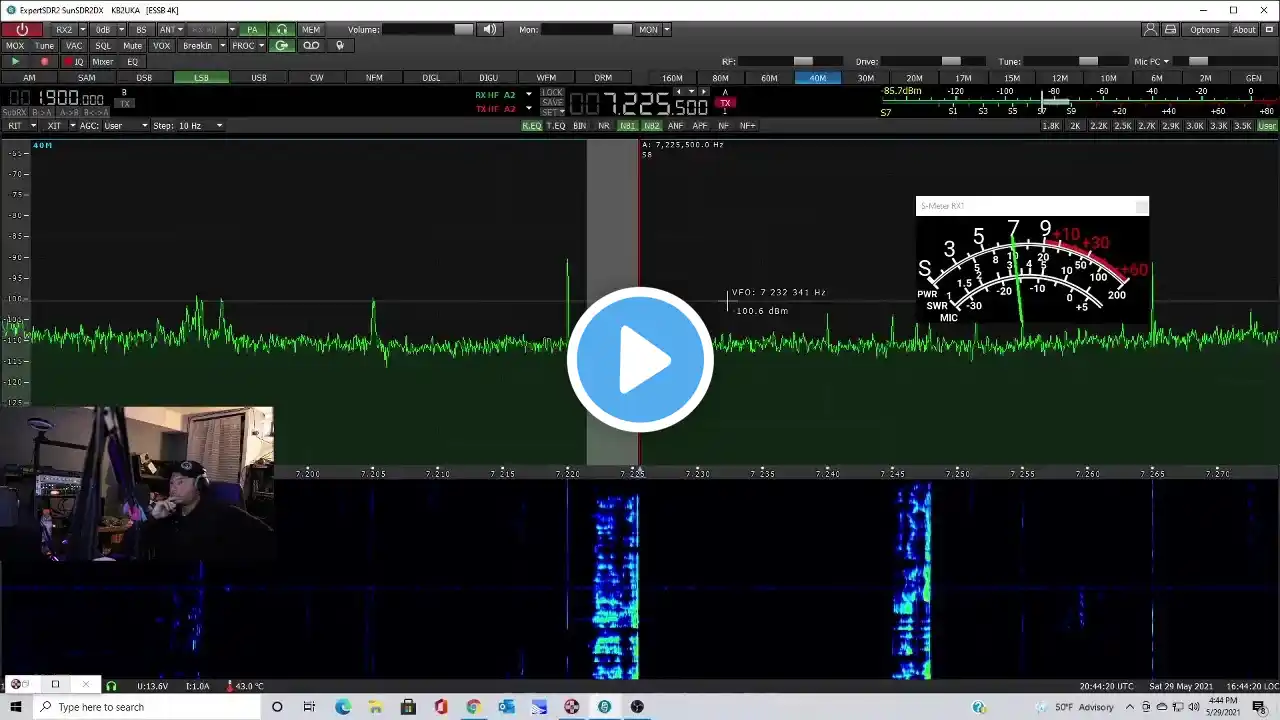The image size is (1280, 720).
Task: Toggle the headphones audio icon
Action: tap(282, 30)
